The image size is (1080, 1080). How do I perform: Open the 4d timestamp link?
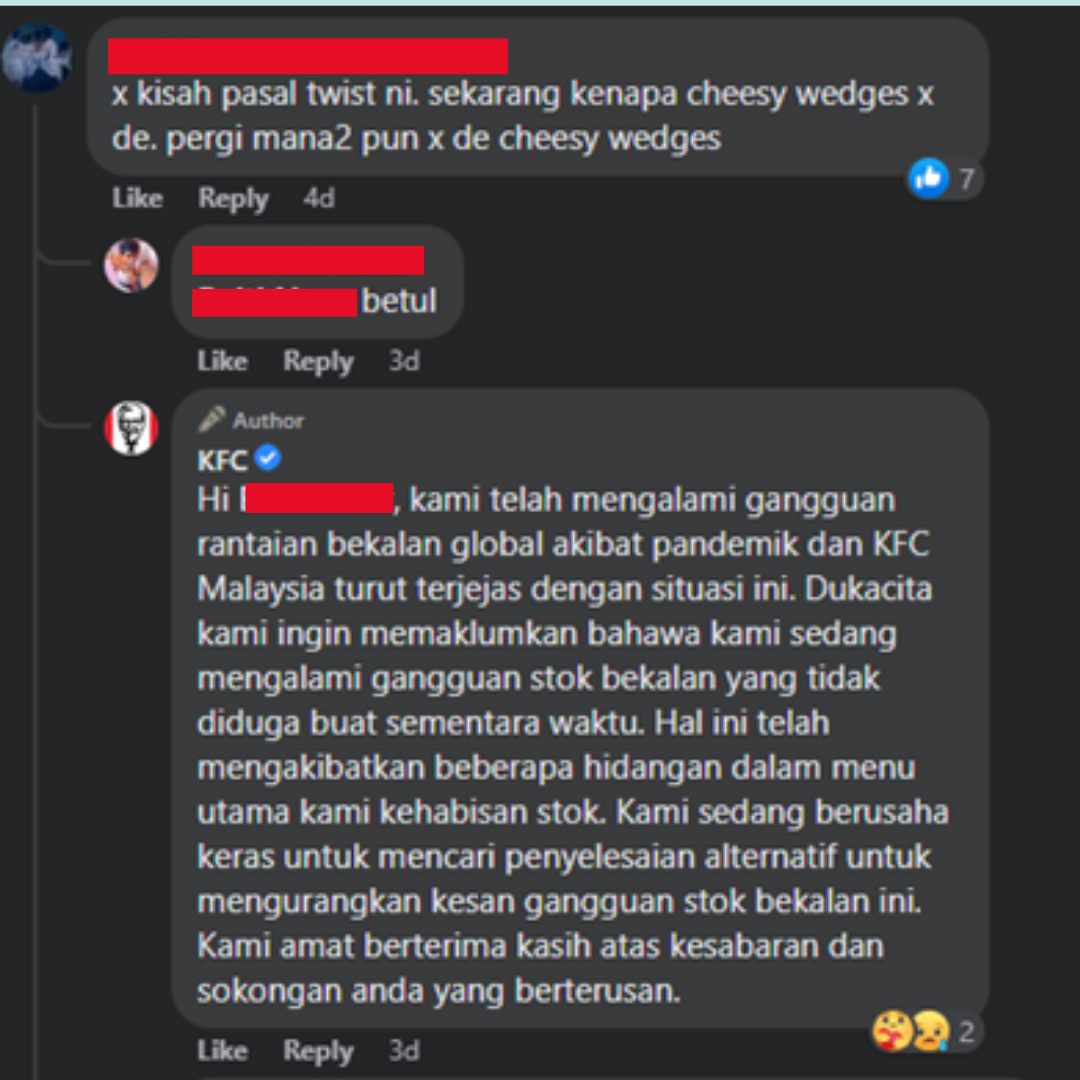(x=319, y=198)
